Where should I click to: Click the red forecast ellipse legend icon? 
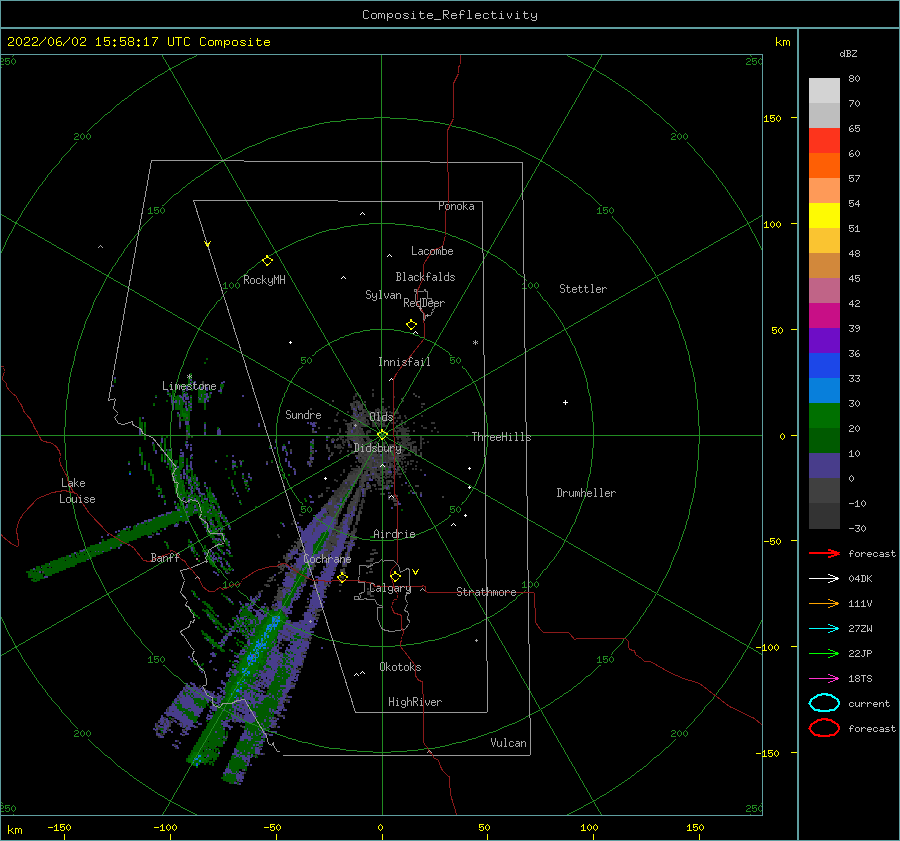pos(824,728)
